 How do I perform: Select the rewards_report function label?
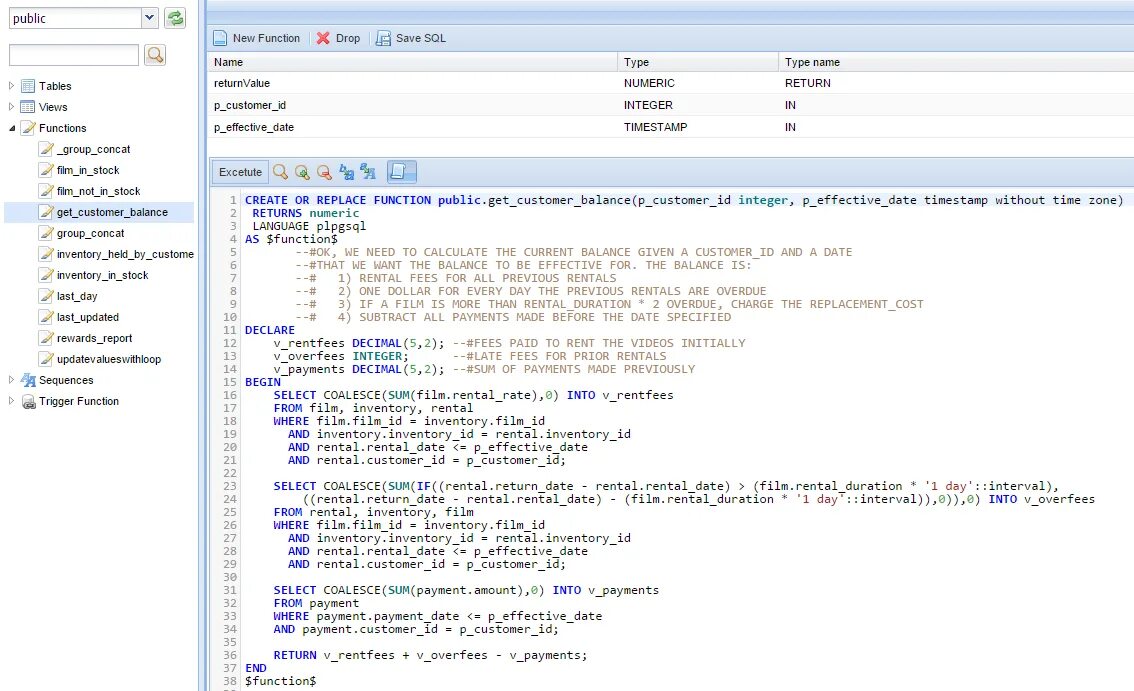click(95, 338)
